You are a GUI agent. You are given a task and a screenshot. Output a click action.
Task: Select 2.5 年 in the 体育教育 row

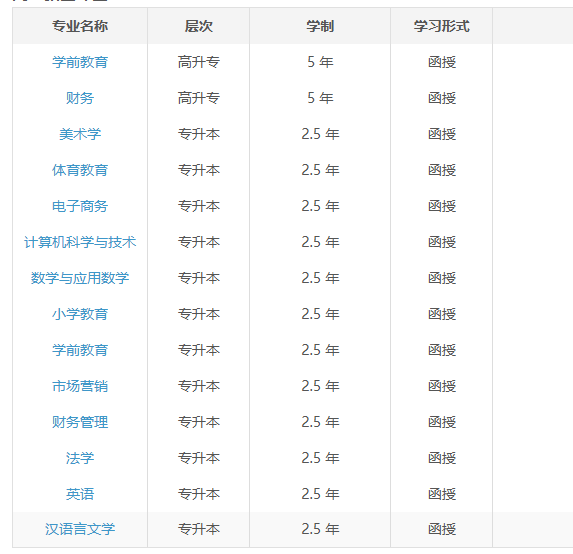[320, 170]
